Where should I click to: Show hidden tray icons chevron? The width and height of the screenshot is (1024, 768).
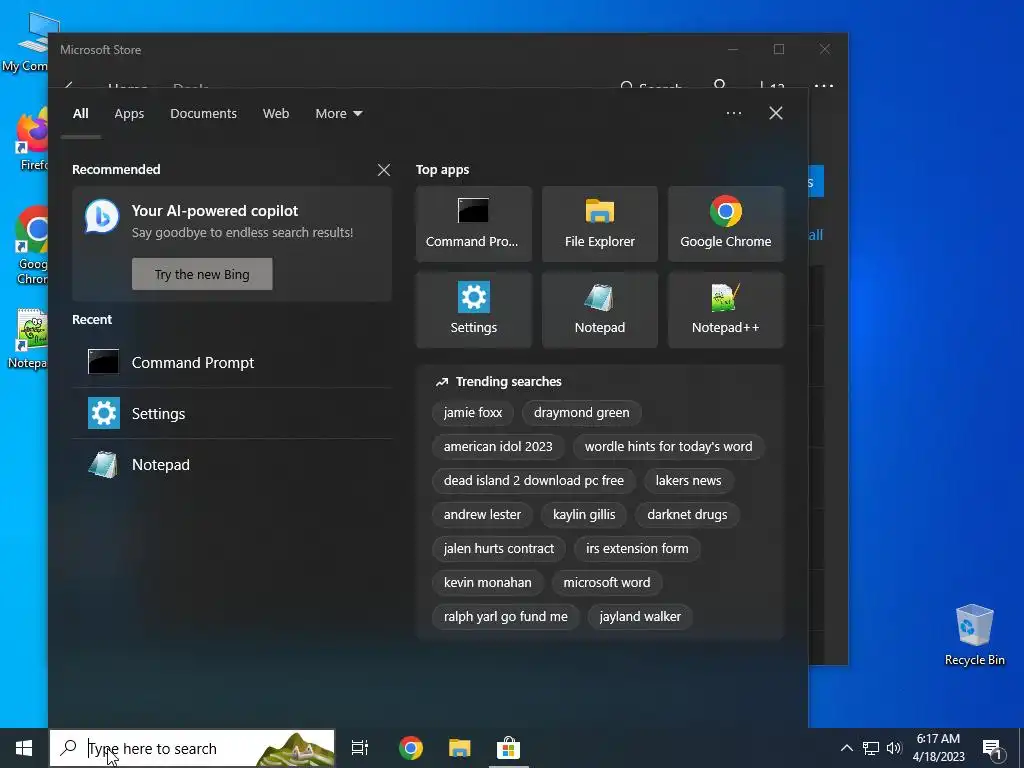pos(846,748)
